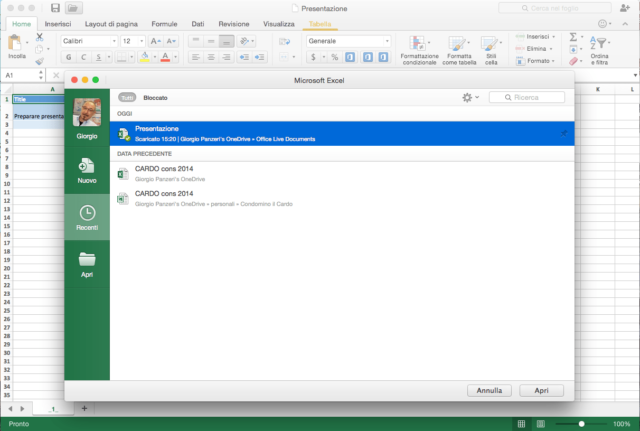640x431 pixels.
Task: Click the Ricerca search field in dialog
Action: (527, 98)
